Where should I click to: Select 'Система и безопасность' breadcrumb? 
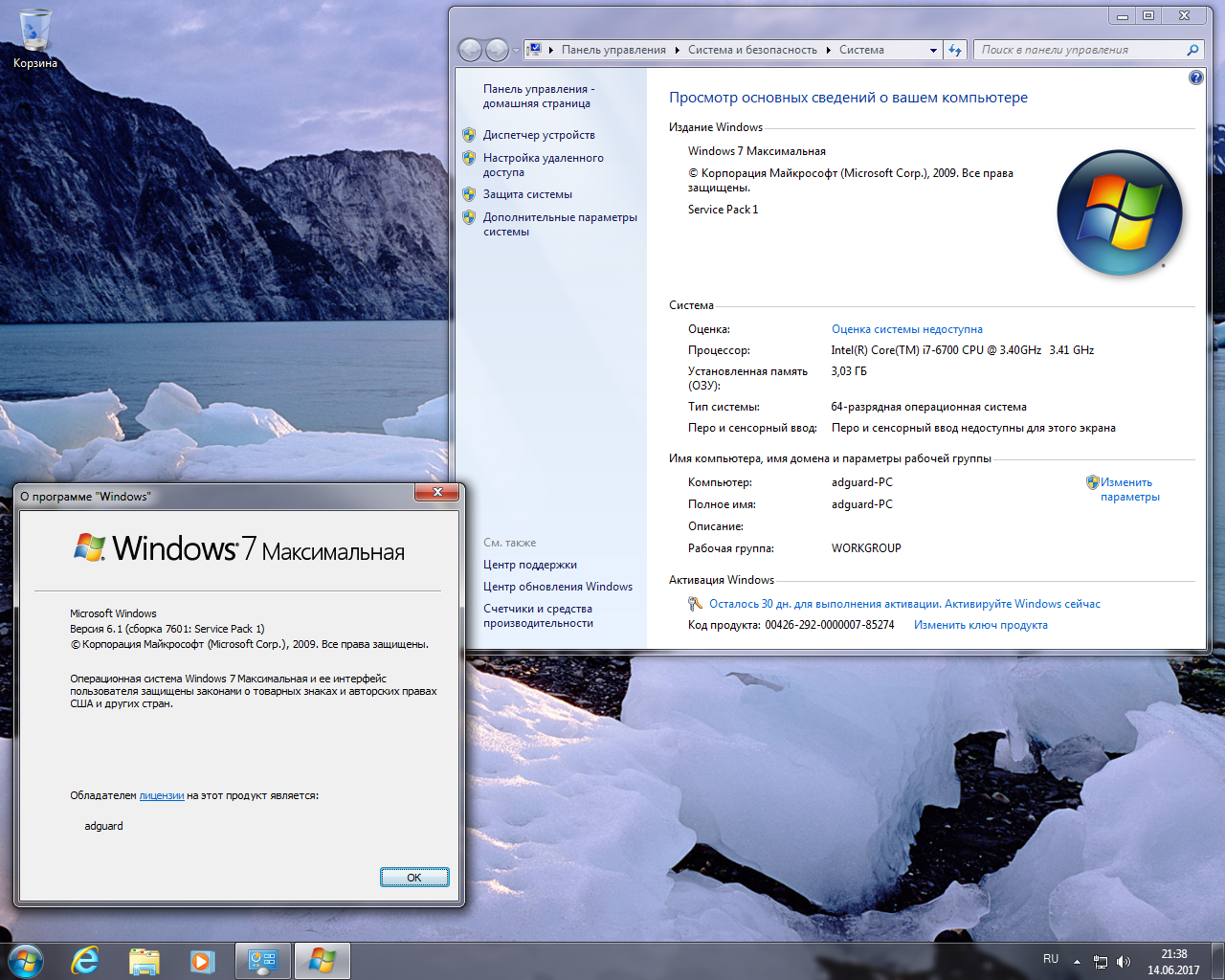(x=752, y=50)
